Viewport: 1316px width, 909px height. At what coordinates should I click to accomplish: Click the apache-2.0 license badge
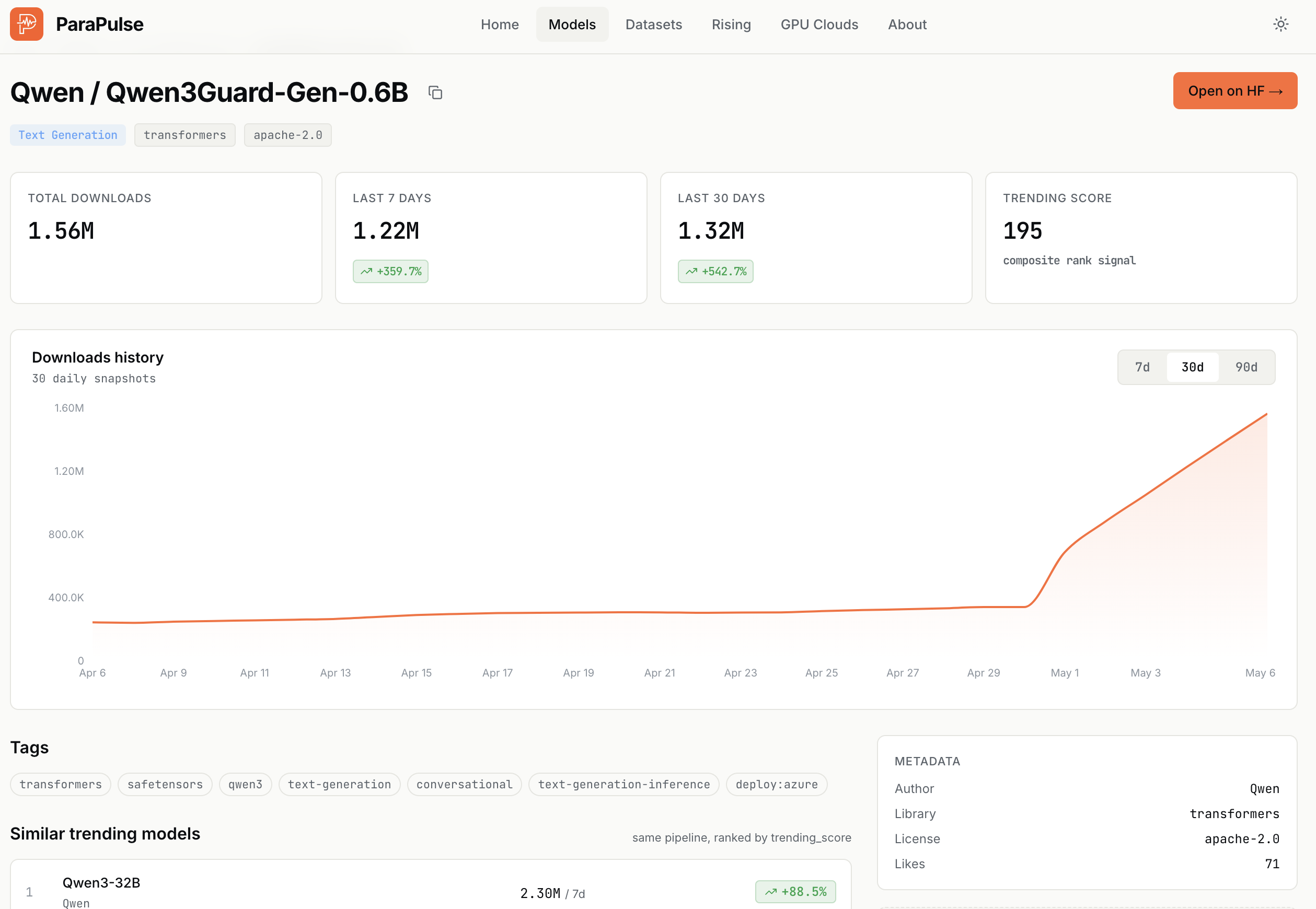(x=287, y=135)
